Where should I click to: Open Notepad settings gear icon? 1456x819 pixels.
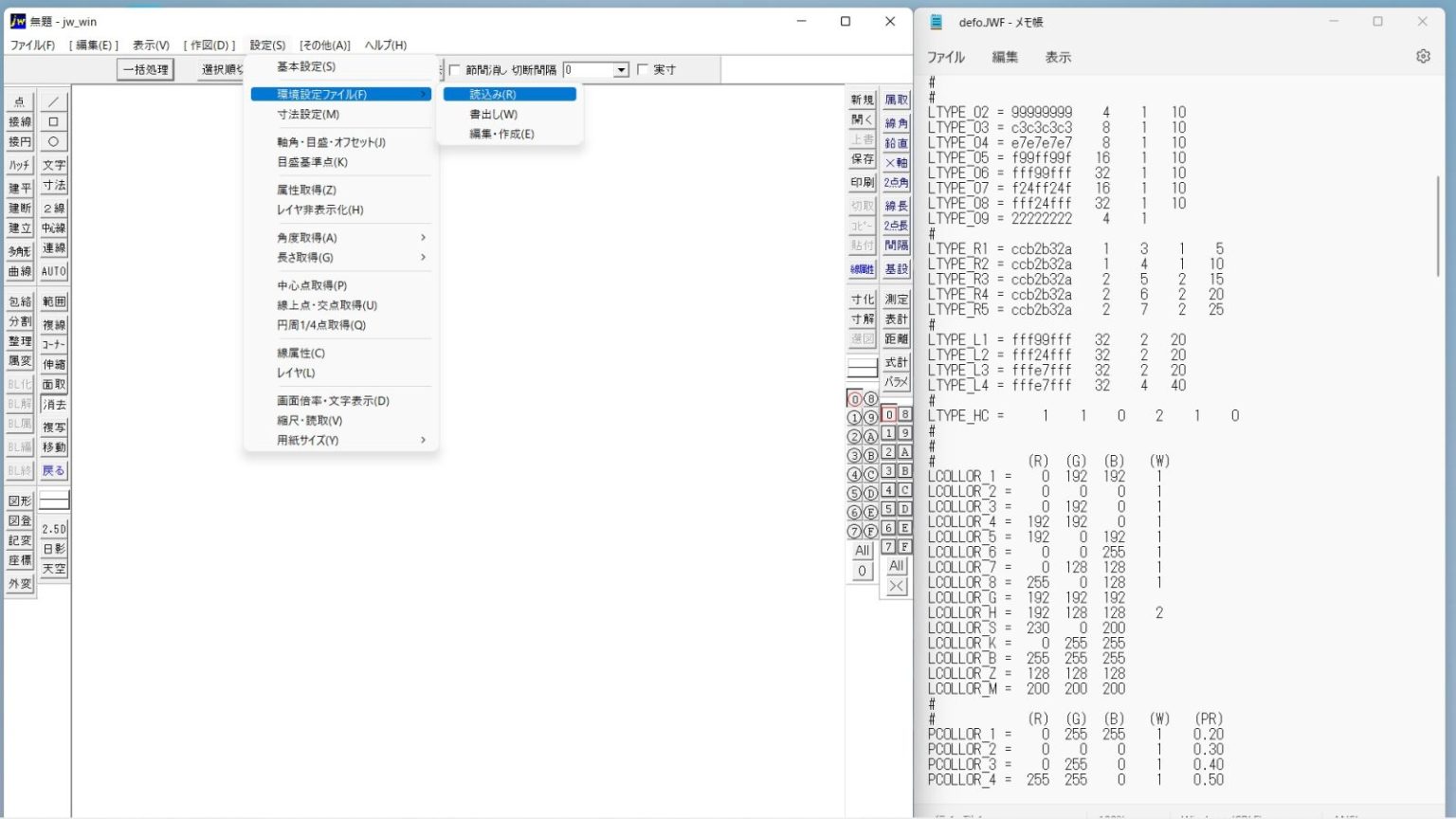coord(1423,57)
